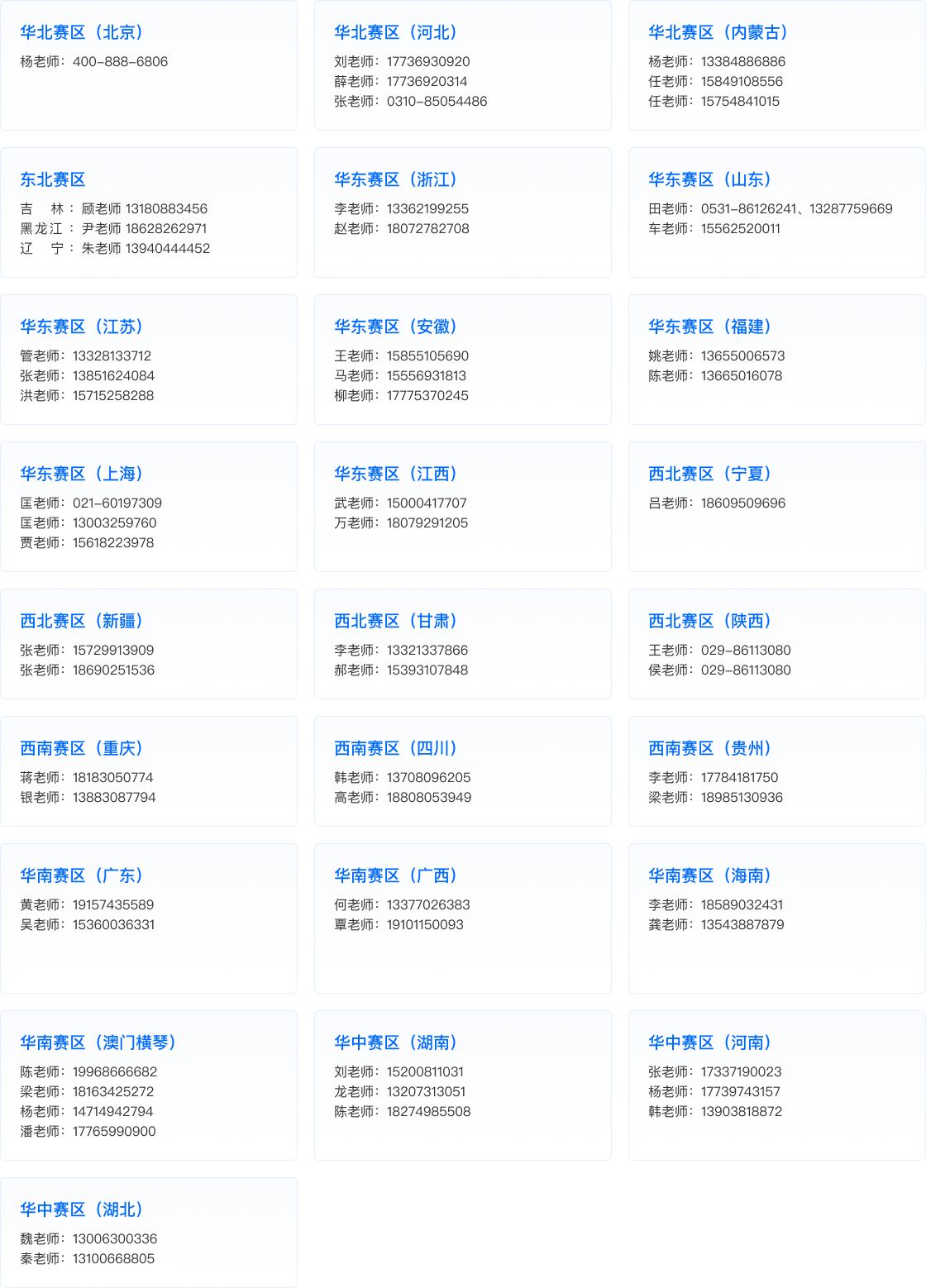Select the 西北赛区（新疆） heading
This screenshot has height=1288, width=926.
[x=81, y=621]
